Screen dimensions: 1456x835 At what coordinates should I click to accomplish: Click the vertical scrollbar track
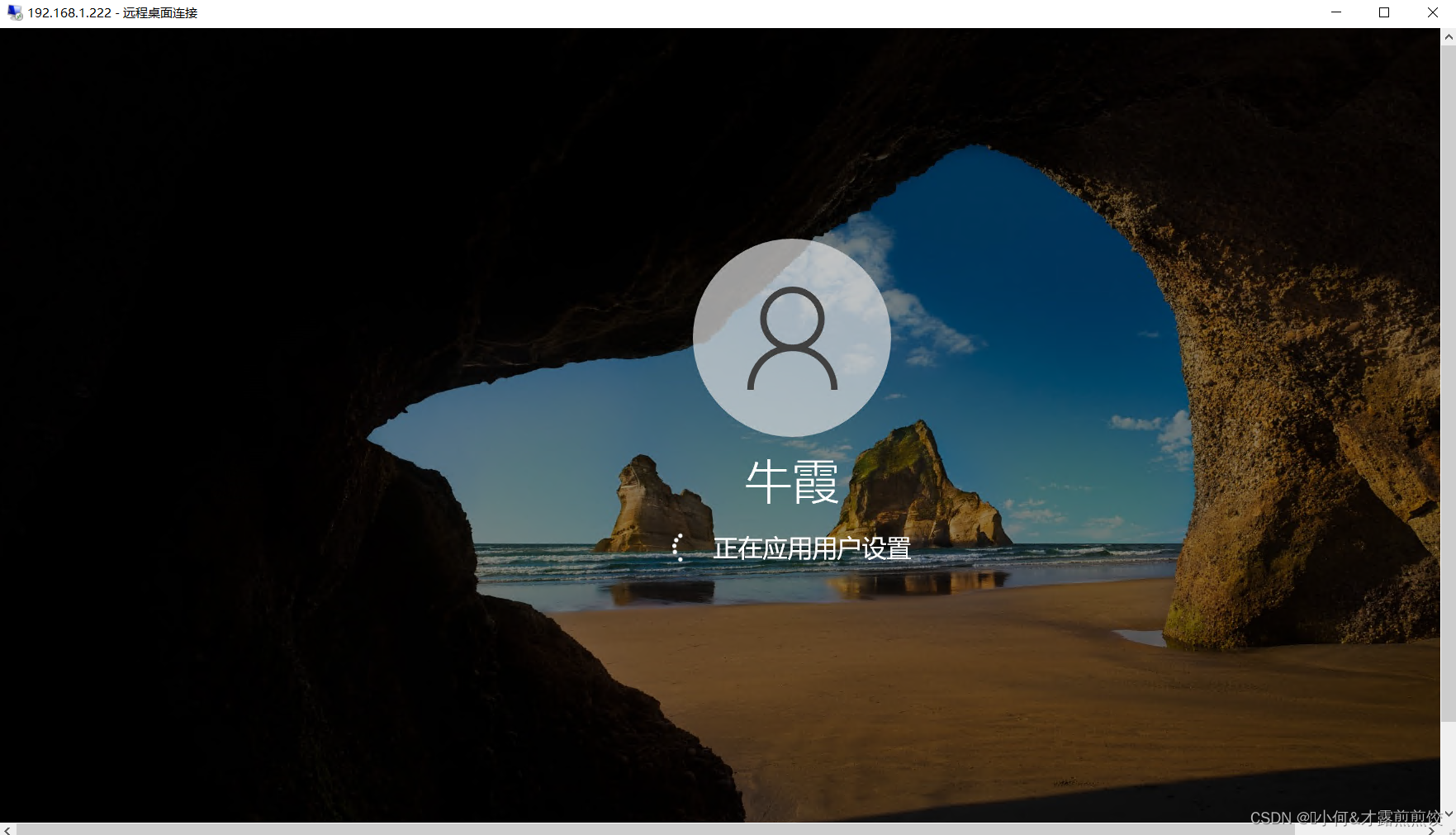pos(1449,425)
